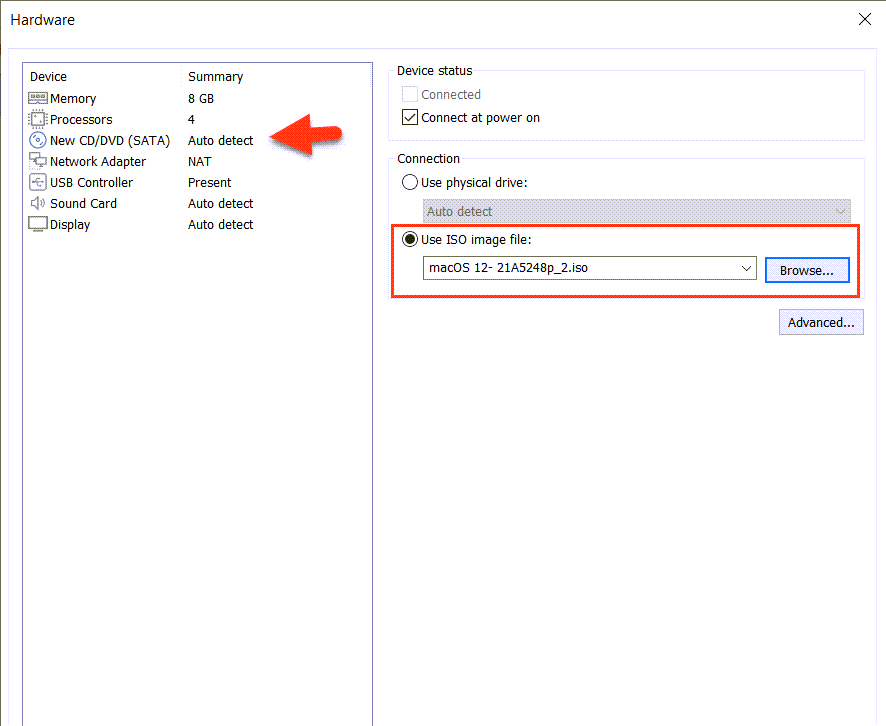
Task: Select the Processors chip icon
Action: (38, 119)
